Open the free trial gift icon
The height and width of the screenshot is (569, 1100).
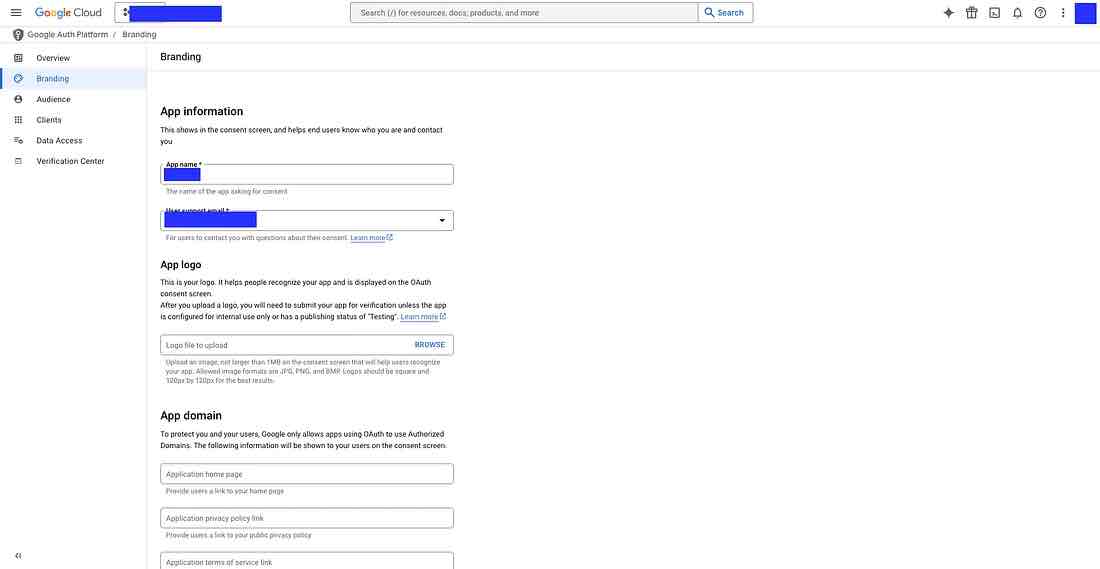972,13
